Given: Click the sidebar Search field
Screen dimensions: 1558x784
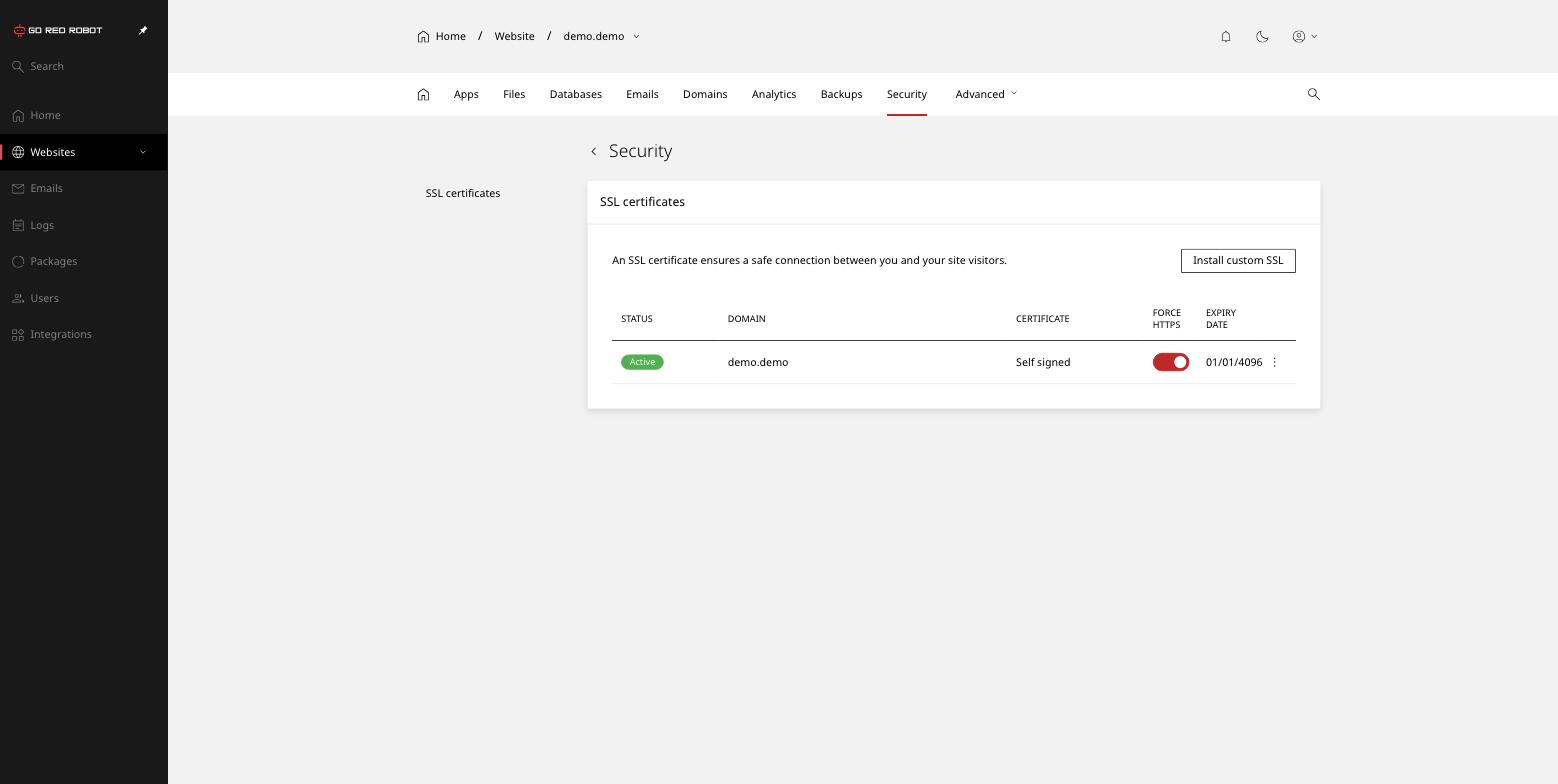Looking at the screenshot, I should pos(84,66).
